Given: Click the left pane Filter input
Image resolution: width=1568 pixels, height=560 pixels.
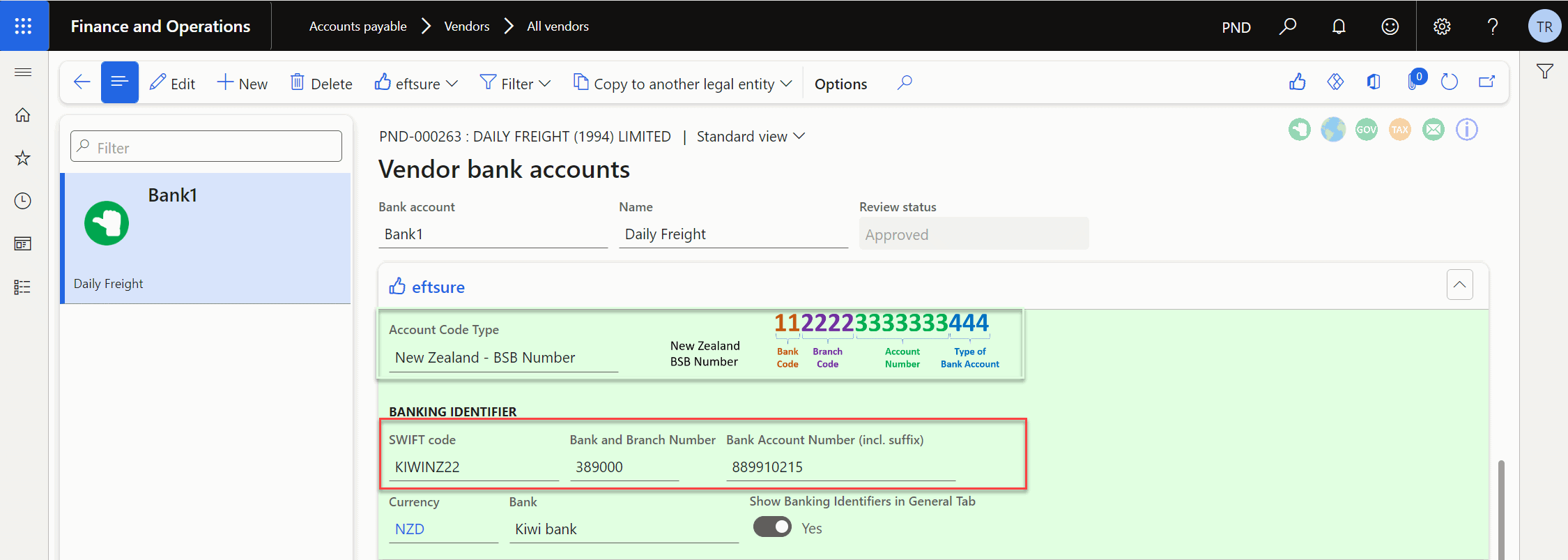Looking at the screenshot, I should point(206,146).
